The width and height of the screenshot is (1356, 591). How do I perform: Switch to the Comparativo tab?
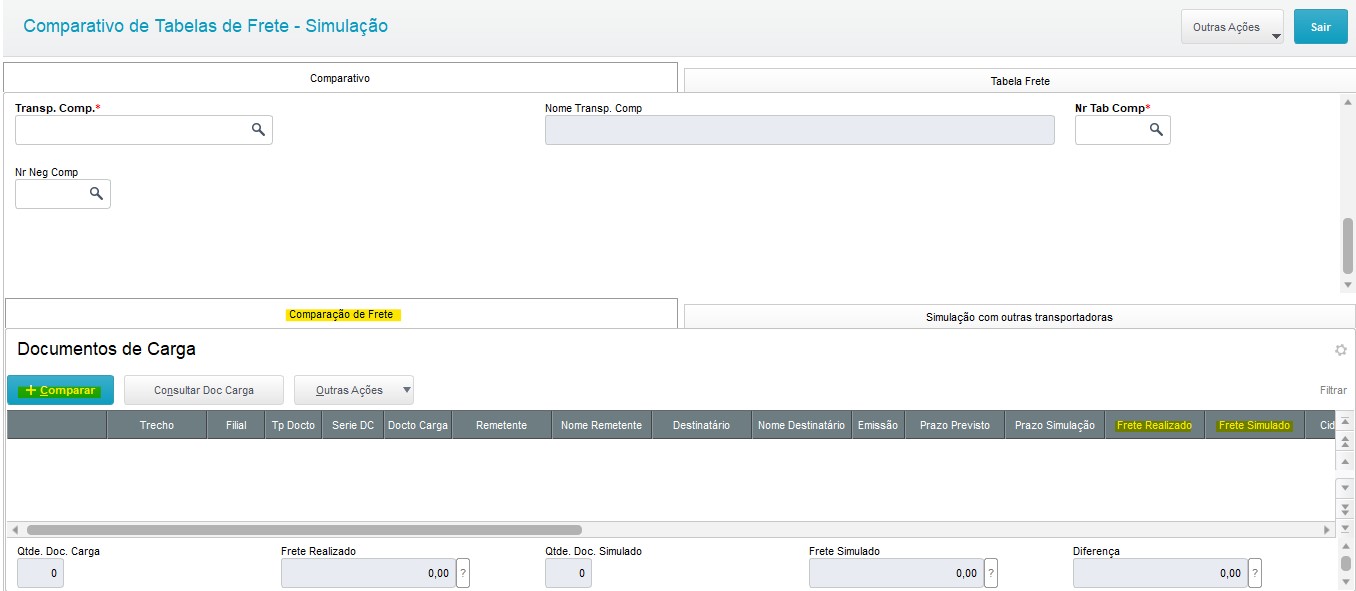(340, 78)
